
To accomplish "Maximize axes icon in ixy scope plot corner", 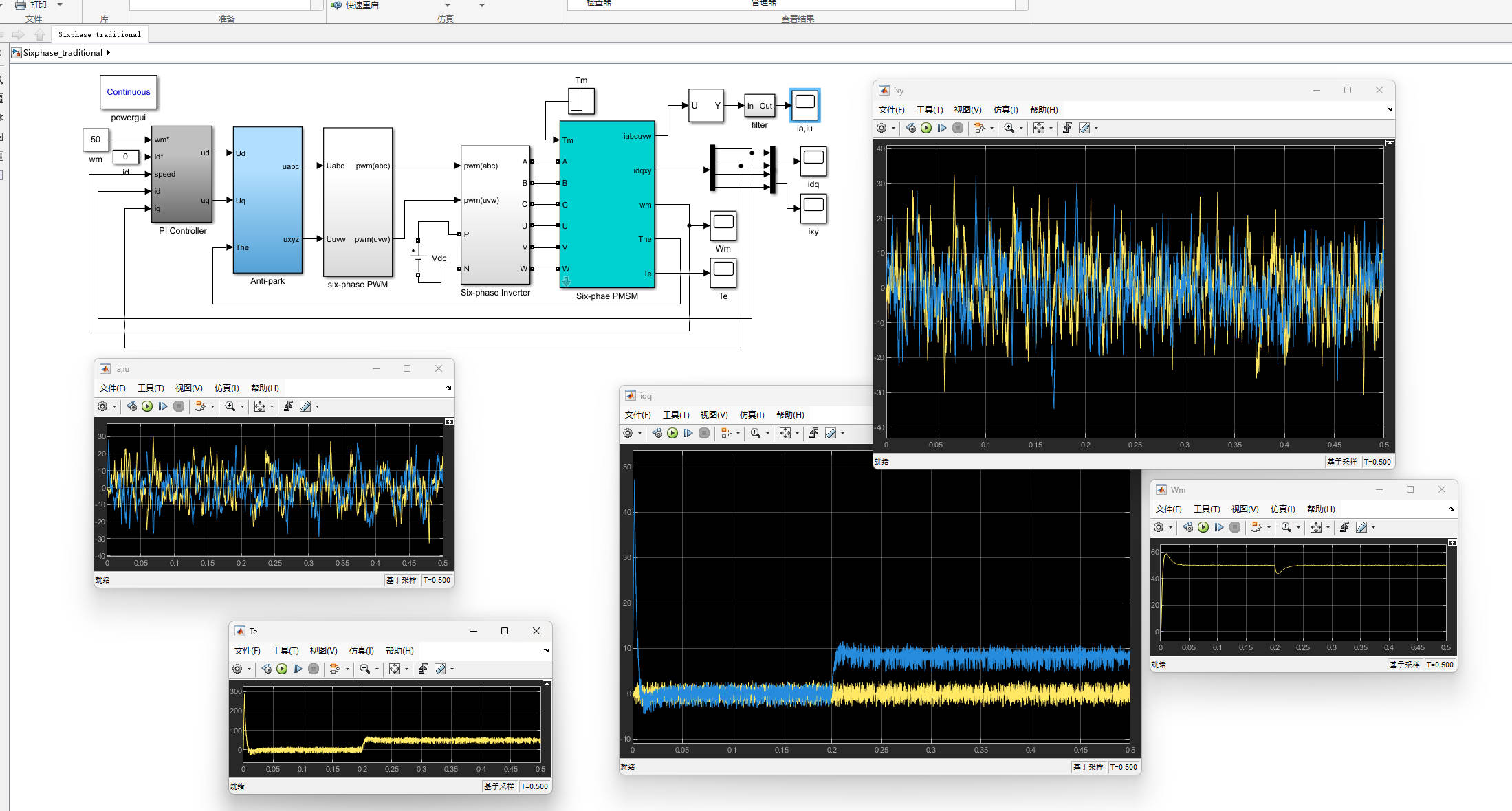I will point(1390,143).
